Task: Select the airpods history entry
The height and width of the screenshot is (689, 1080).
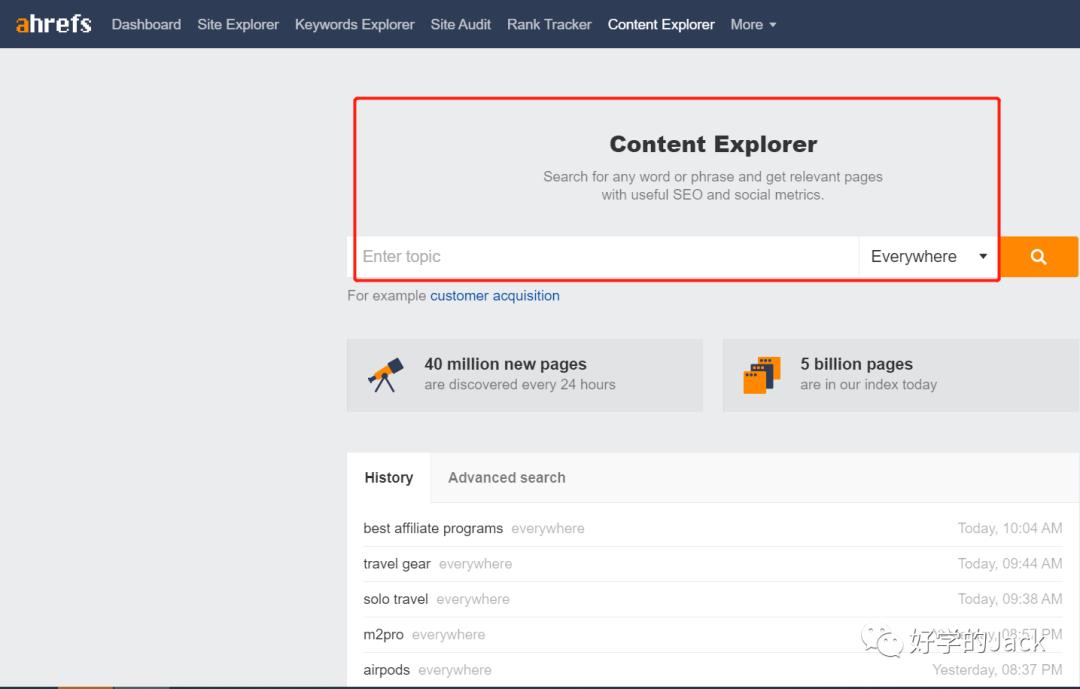Action: click(386, 670)
